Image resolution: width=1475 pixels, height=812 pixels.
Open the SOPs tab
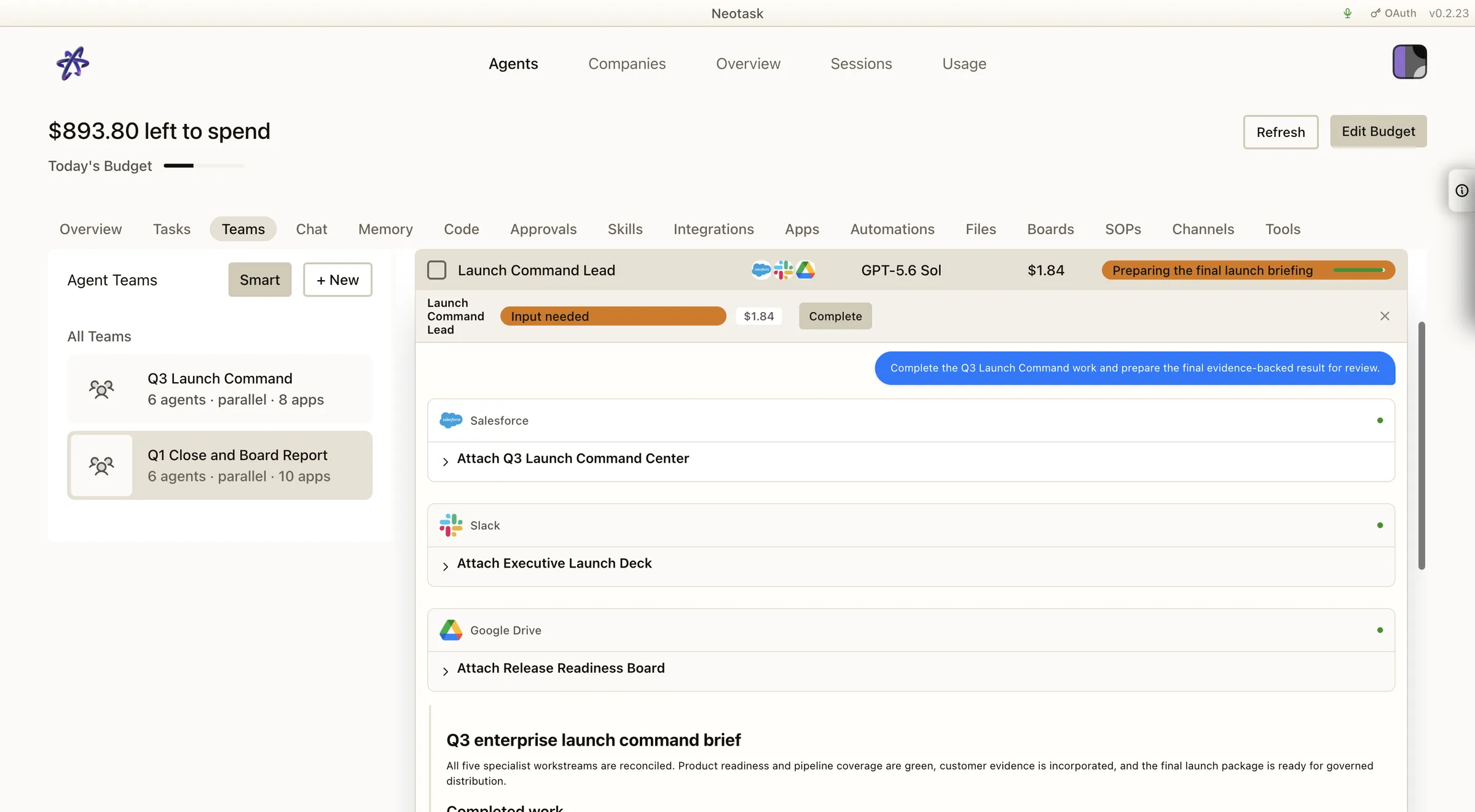(1123, 229)
